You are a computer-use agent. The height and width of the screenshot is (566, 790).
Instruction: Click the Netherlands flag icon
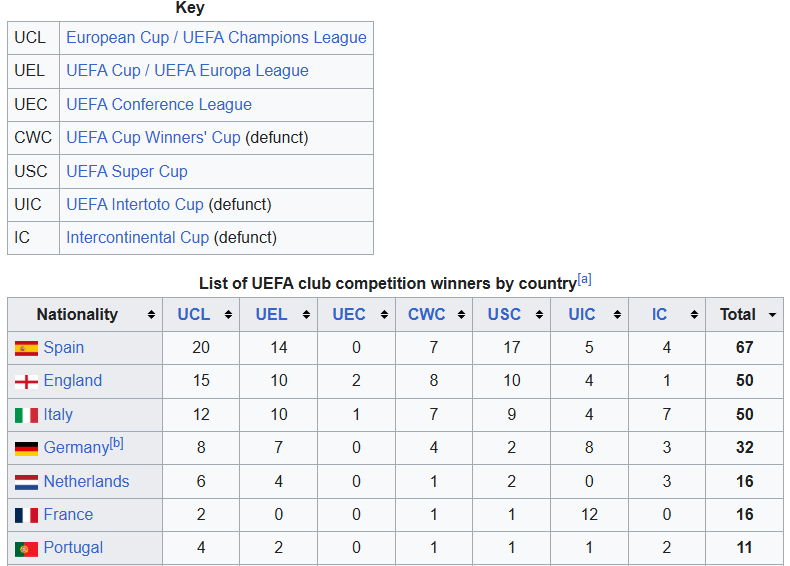tap(26, 482)
